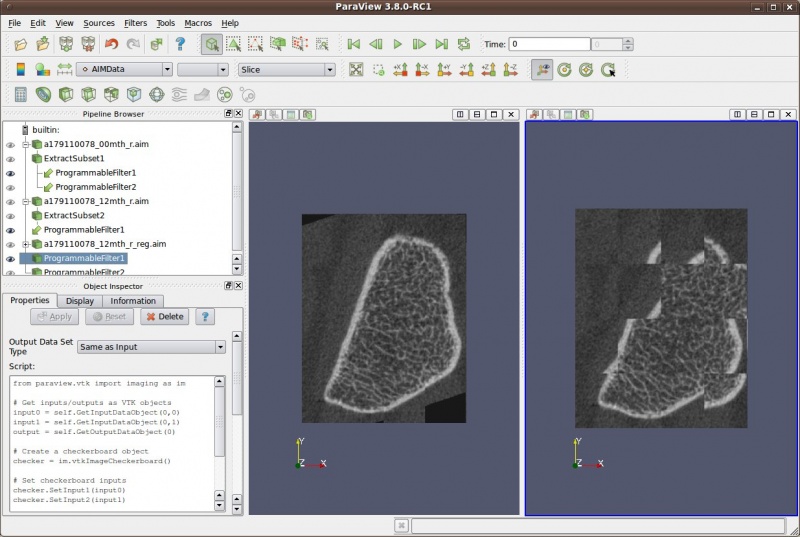
Task: Click inside the Script text editor
Action: 112,443
